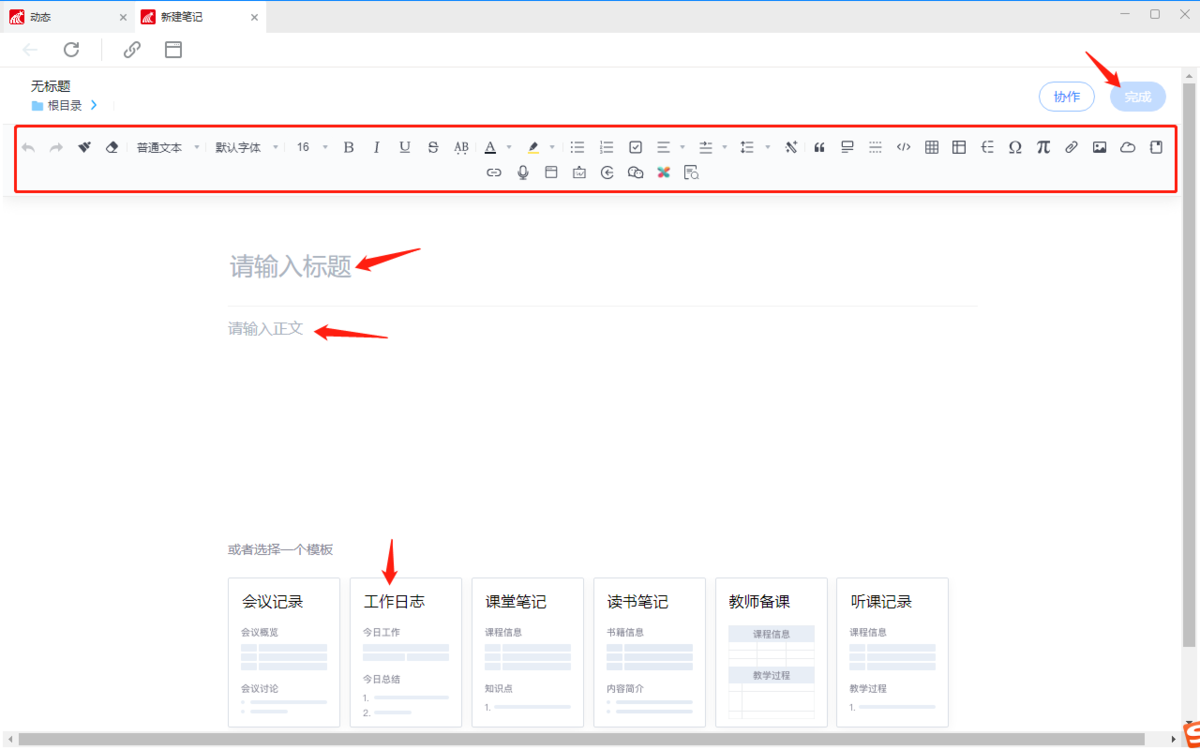Open the font family dropdown showing 默认字体
The image size is (1200, 750).
click(x=247, y=146)
